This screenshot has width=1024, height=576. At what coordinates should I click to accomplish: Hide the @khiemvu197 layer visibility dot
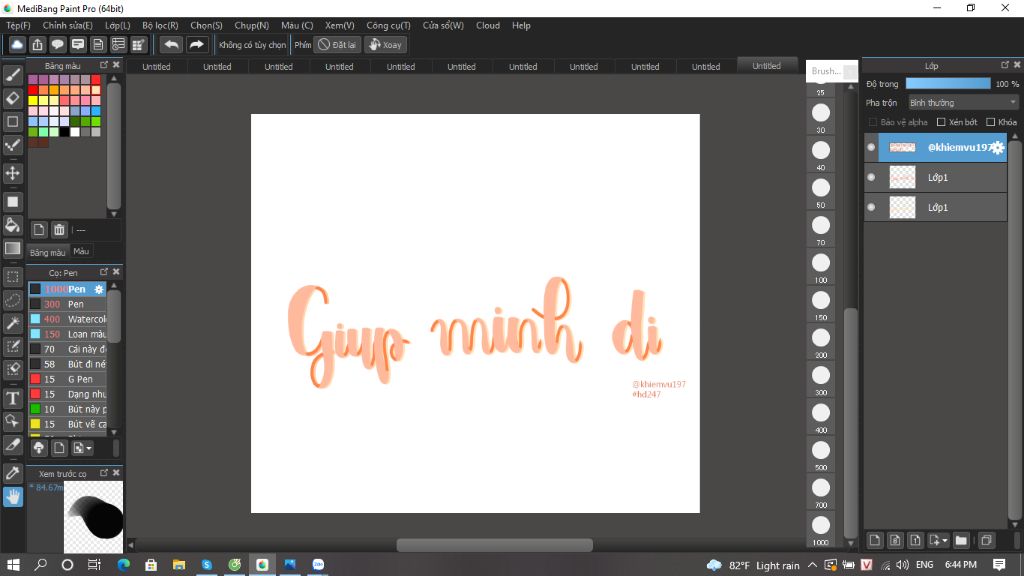pyautogui.click(x=871, y=147)
